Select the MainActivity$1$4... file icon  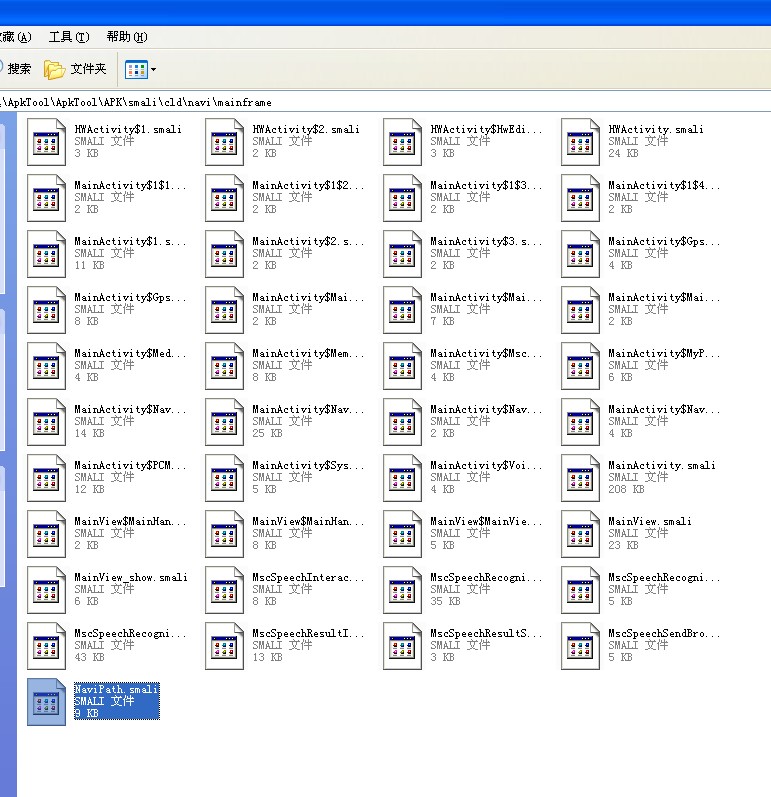(580, 198)
